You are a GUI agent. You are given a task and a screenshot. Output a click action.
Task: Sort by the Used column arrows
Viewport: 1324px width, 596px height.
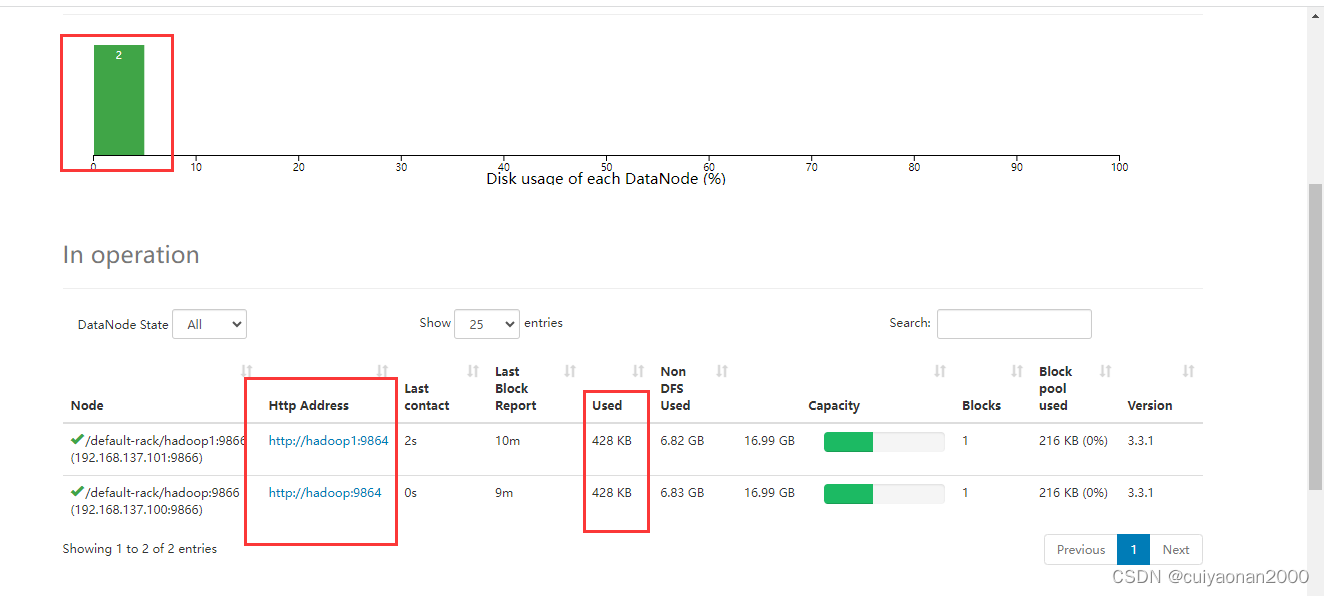tap(638, 371)
